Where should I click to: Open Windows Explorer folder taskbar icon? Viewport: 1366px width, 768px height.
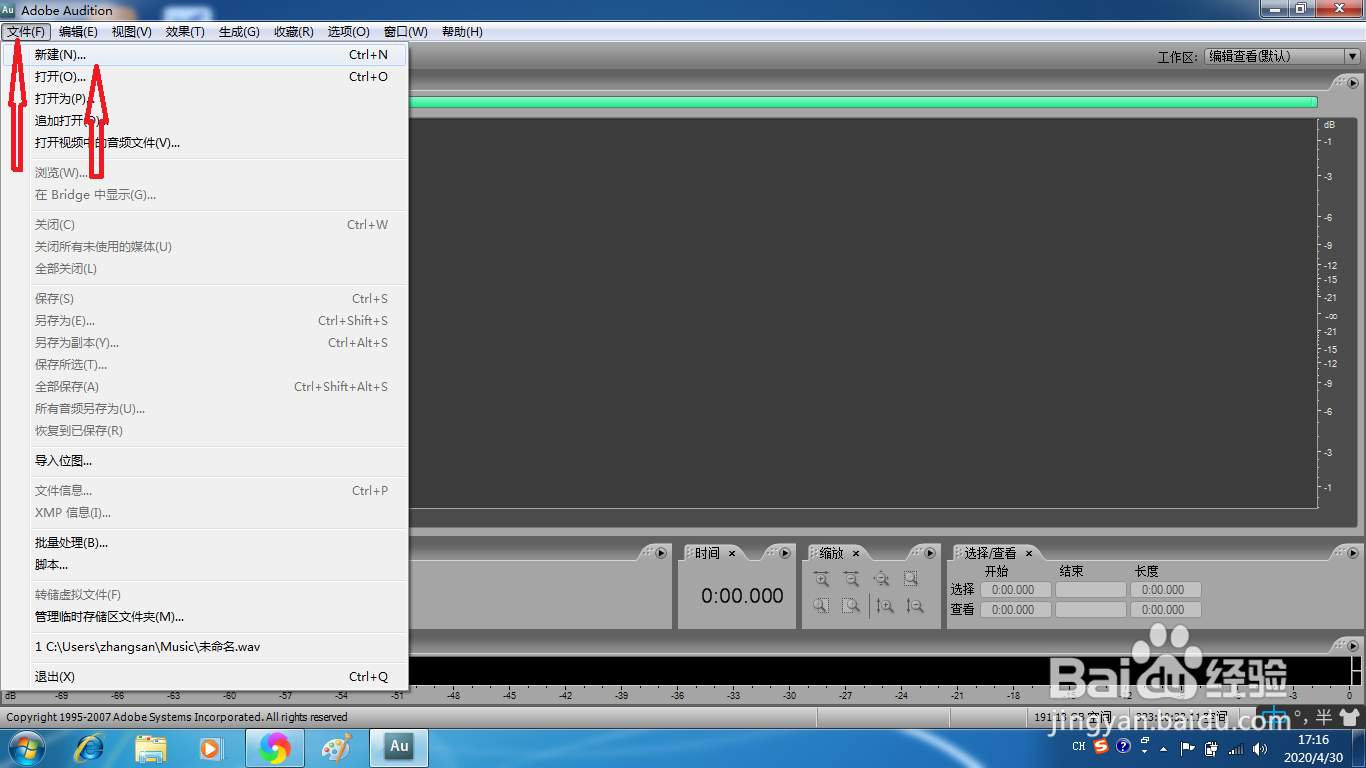(x=151, y=748)
